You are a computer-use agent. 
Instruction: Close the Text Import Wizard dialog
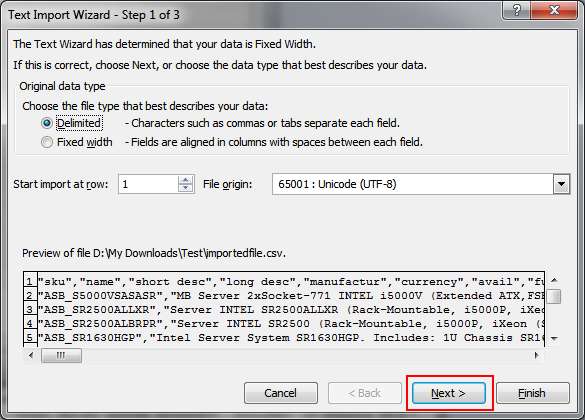point(554,9)
